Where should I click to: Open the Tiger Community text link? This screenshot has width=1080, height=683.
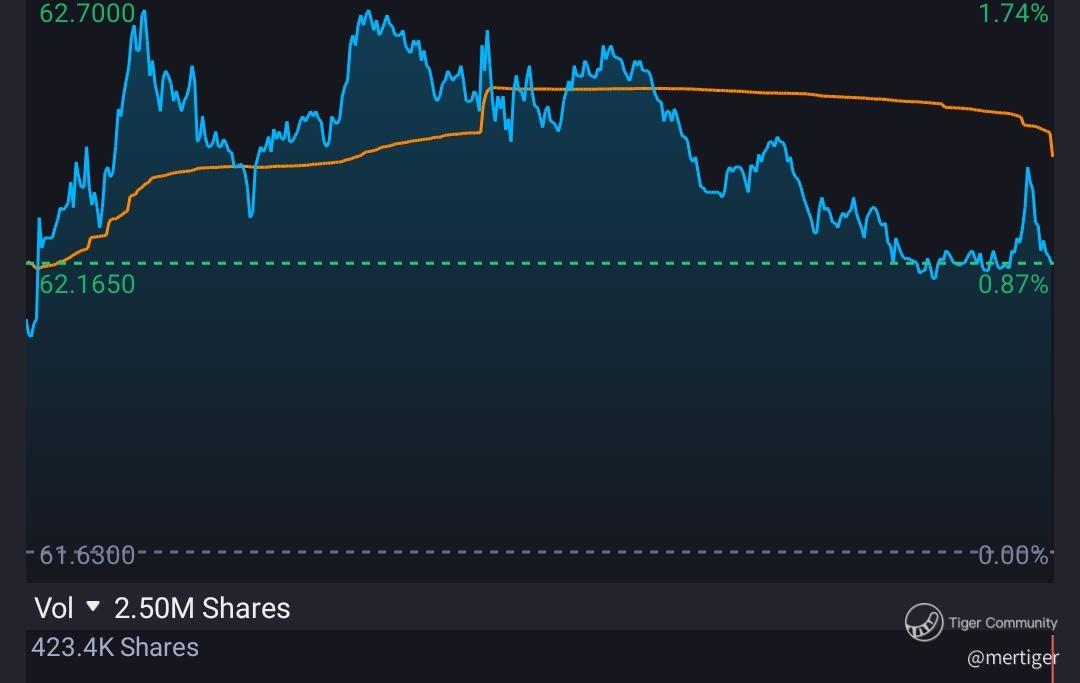pyautogui.click(x=1002, y=622)
